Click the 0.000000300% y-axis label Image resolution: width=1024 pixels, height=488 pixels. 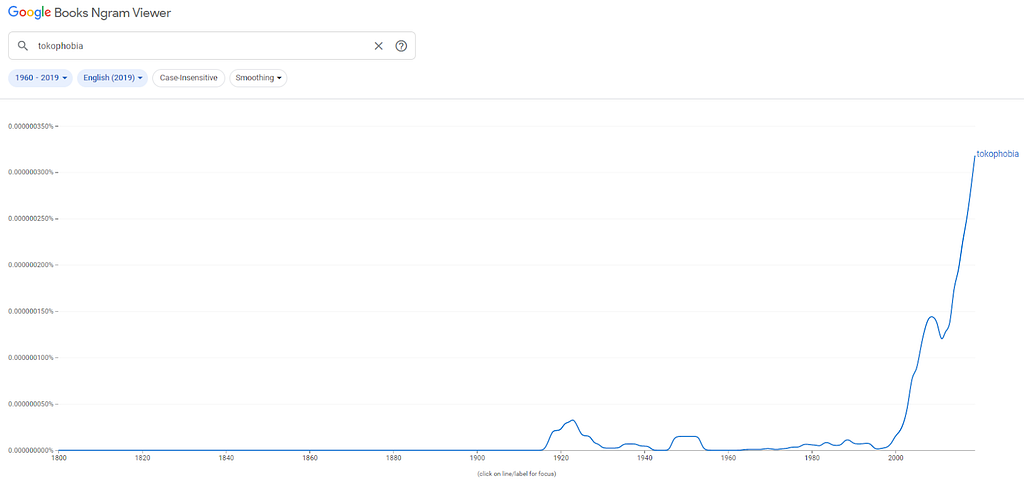tap(31, 172)
